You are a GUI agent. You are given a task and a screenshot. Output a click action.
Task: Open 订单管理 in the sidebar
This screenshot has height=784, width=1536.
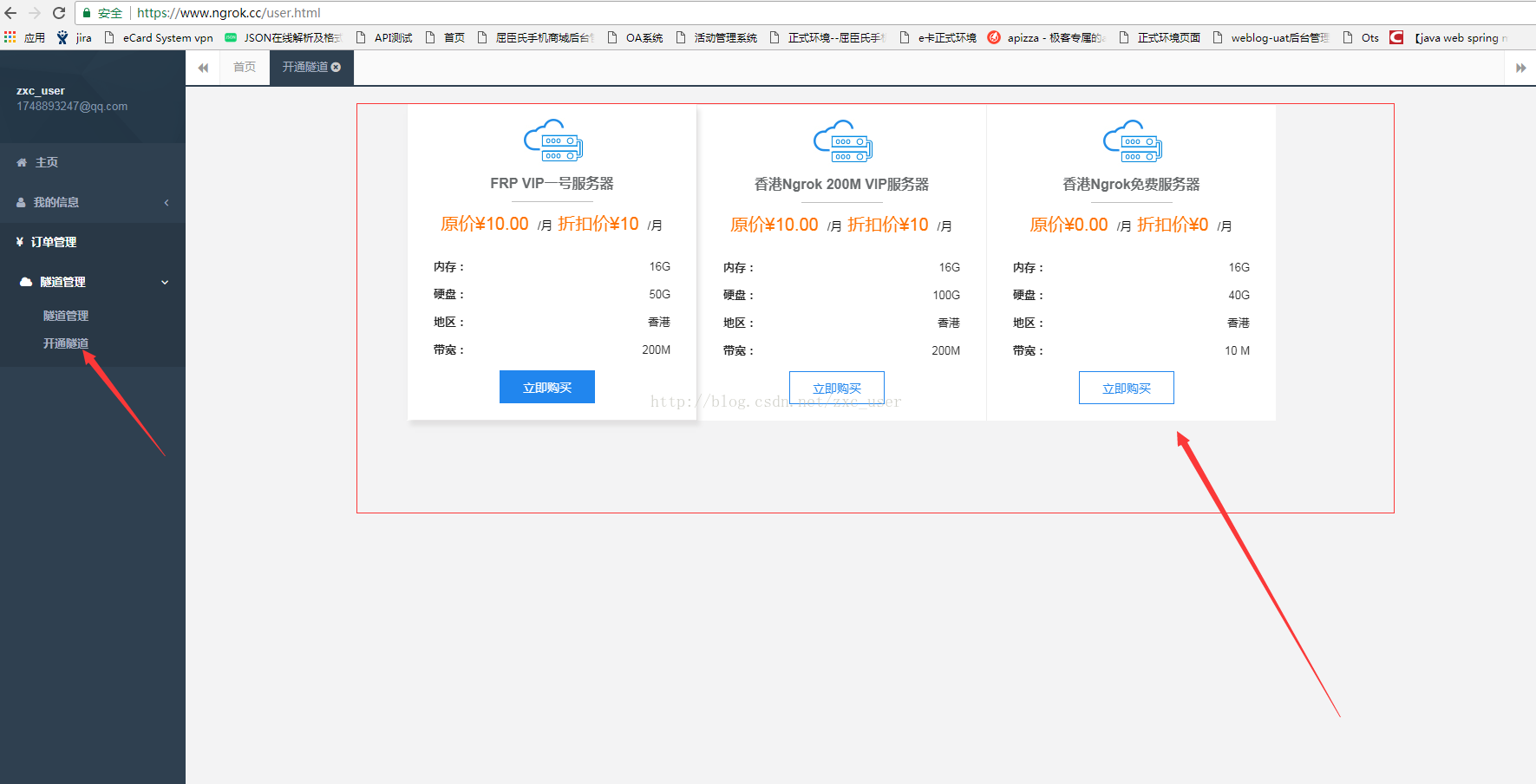point(93,242)
